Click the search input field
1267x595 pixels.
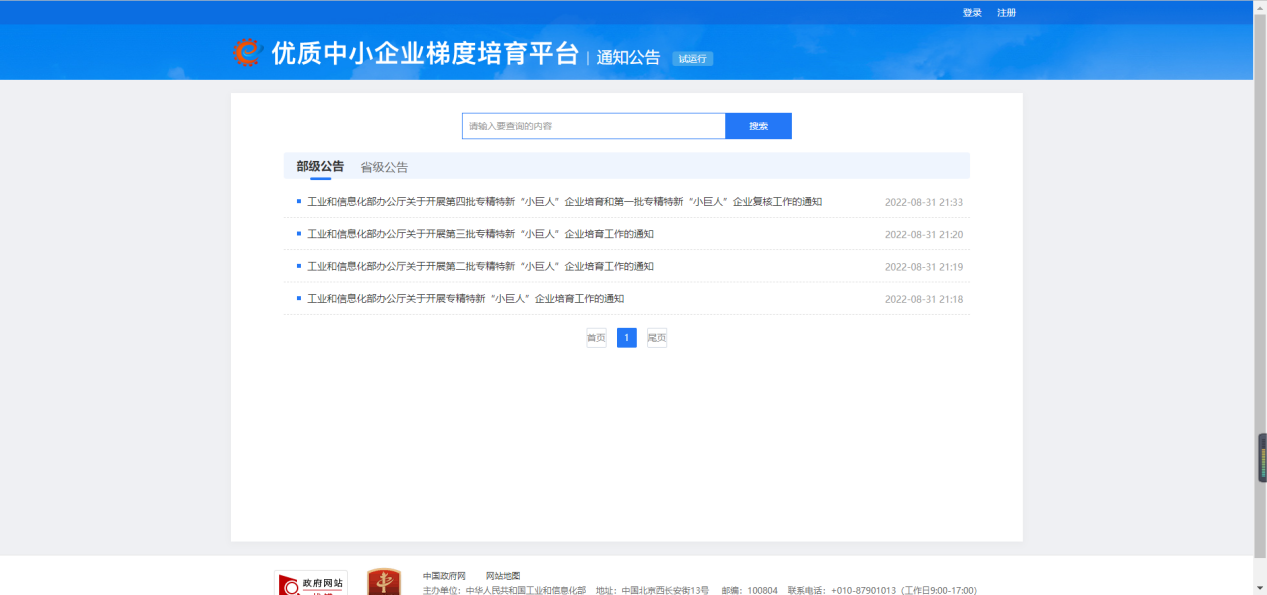(593, 126)
